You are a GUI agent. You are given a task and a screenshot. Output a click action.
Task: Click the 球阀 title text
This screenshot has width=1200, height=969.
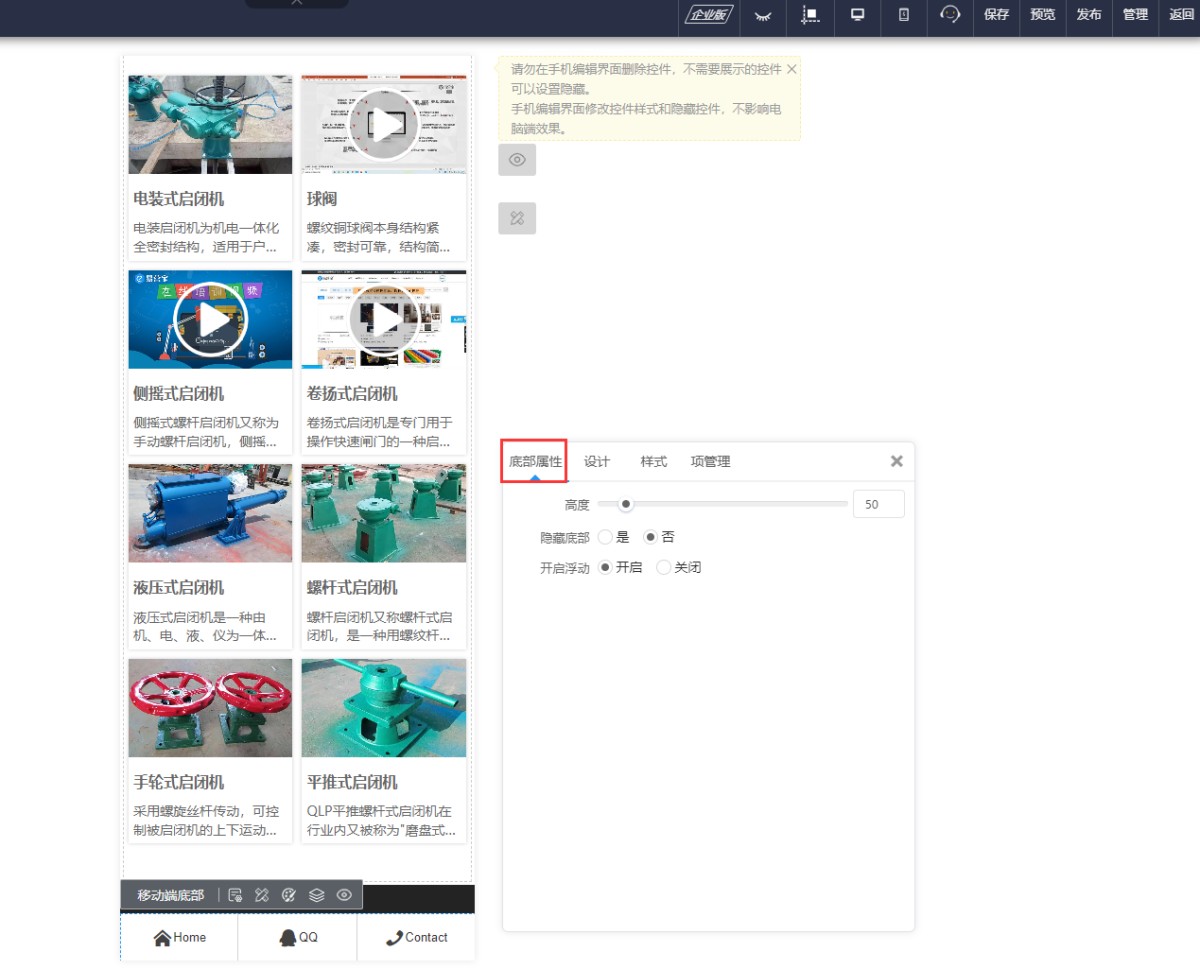click(322, 199)
